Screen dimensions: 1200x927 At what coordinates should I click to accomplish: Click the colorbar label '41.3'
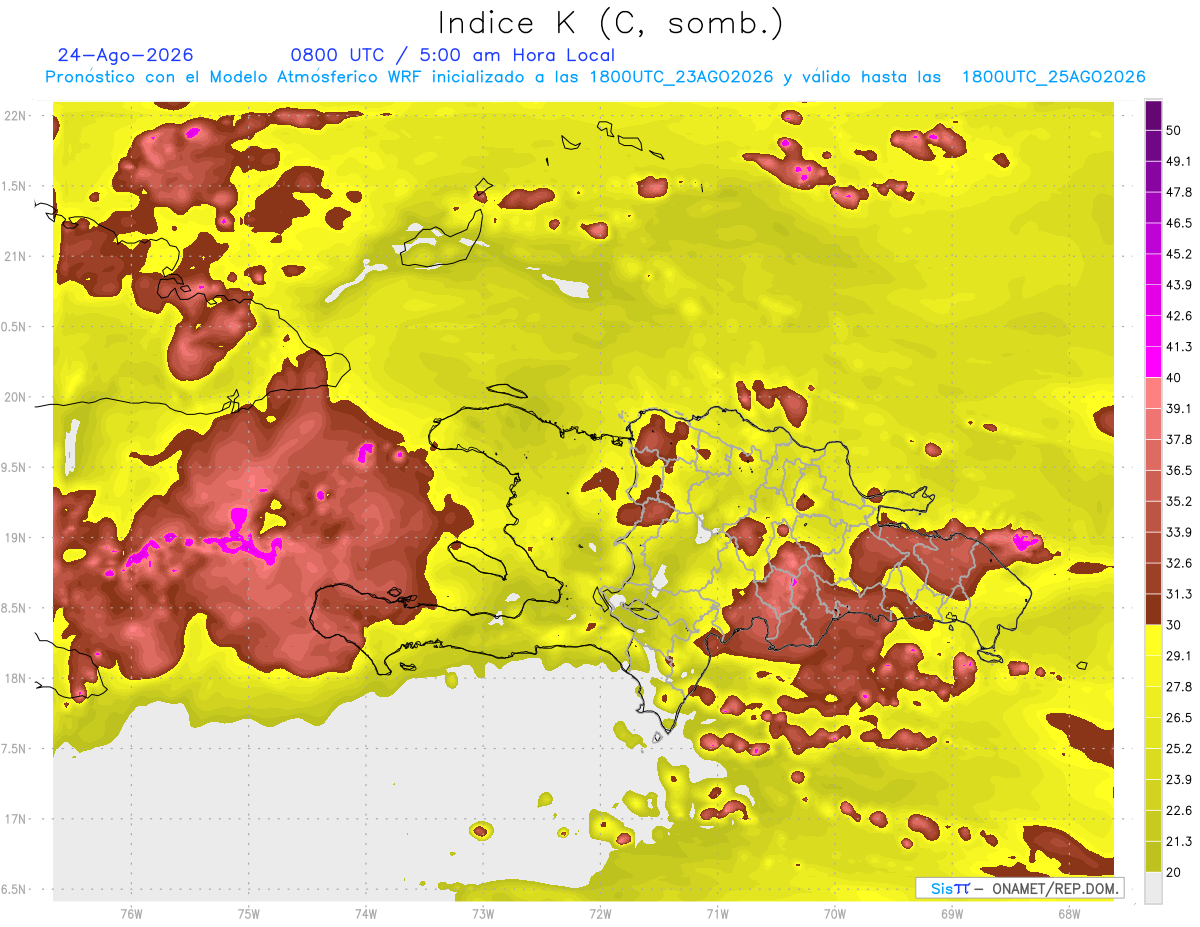tap(1179, 347)
